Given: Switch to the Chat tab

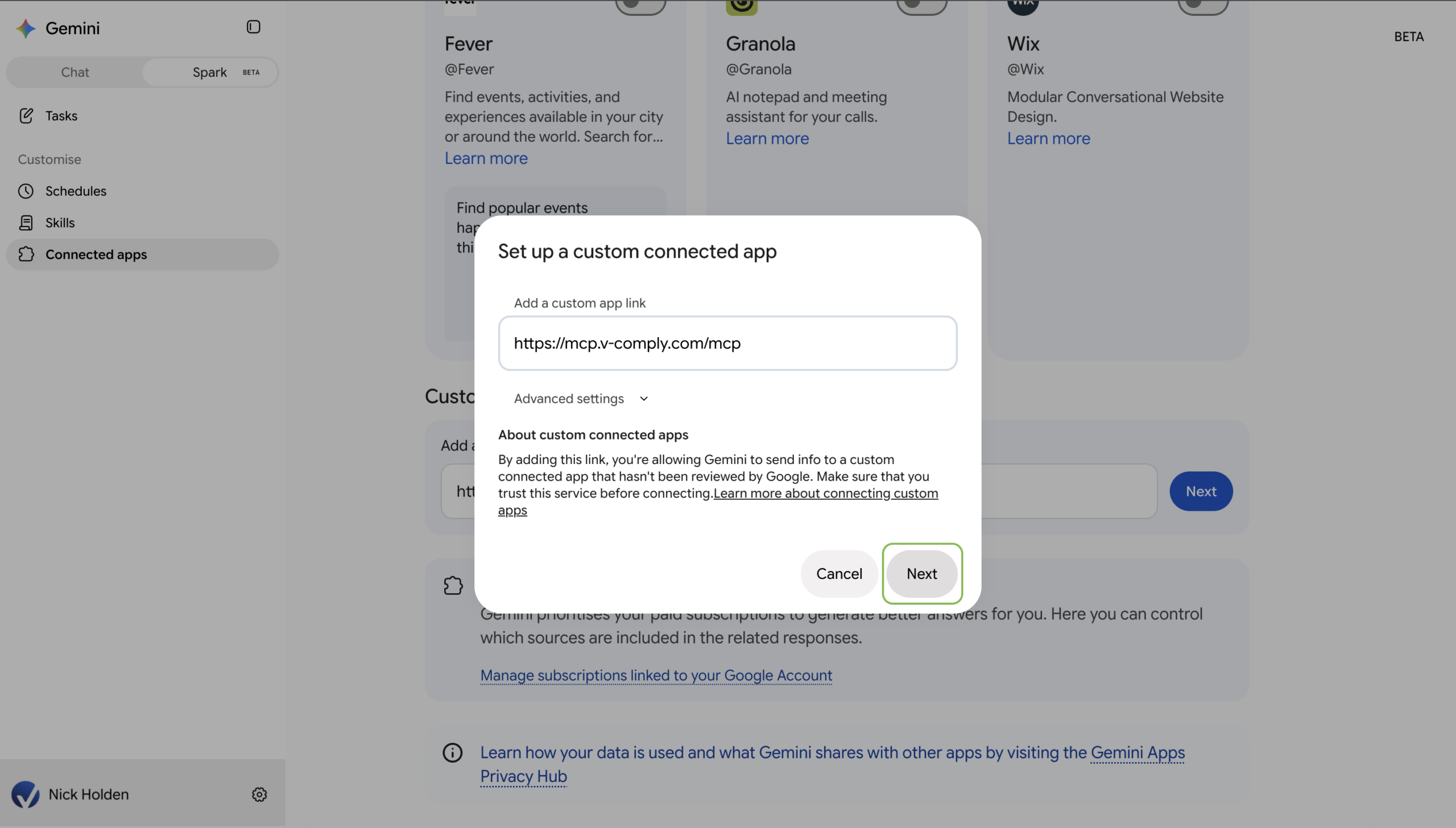Looking at the screenshot, I should [x=75, y=72].
